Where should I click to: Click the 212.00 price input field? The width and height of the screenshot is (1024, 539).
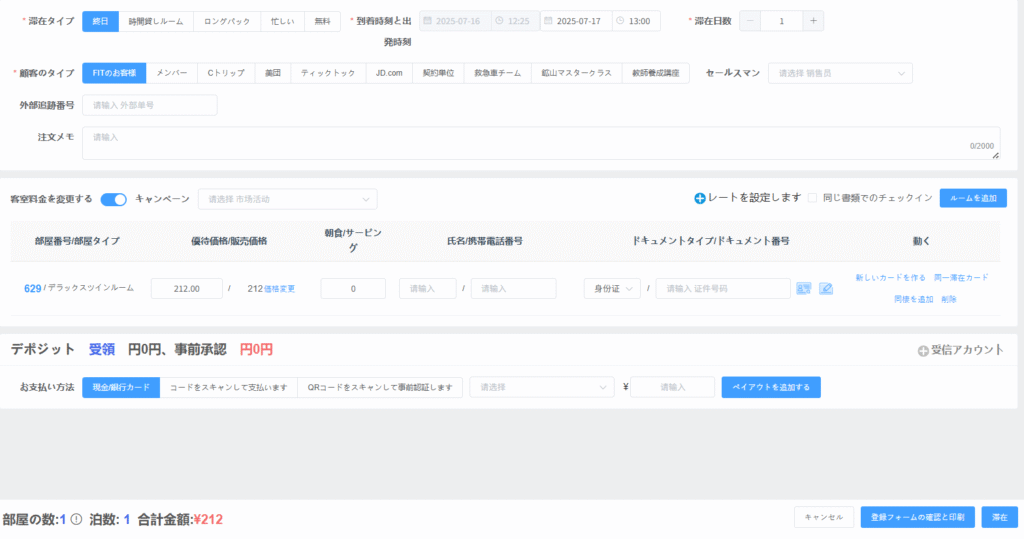point(187,288)
